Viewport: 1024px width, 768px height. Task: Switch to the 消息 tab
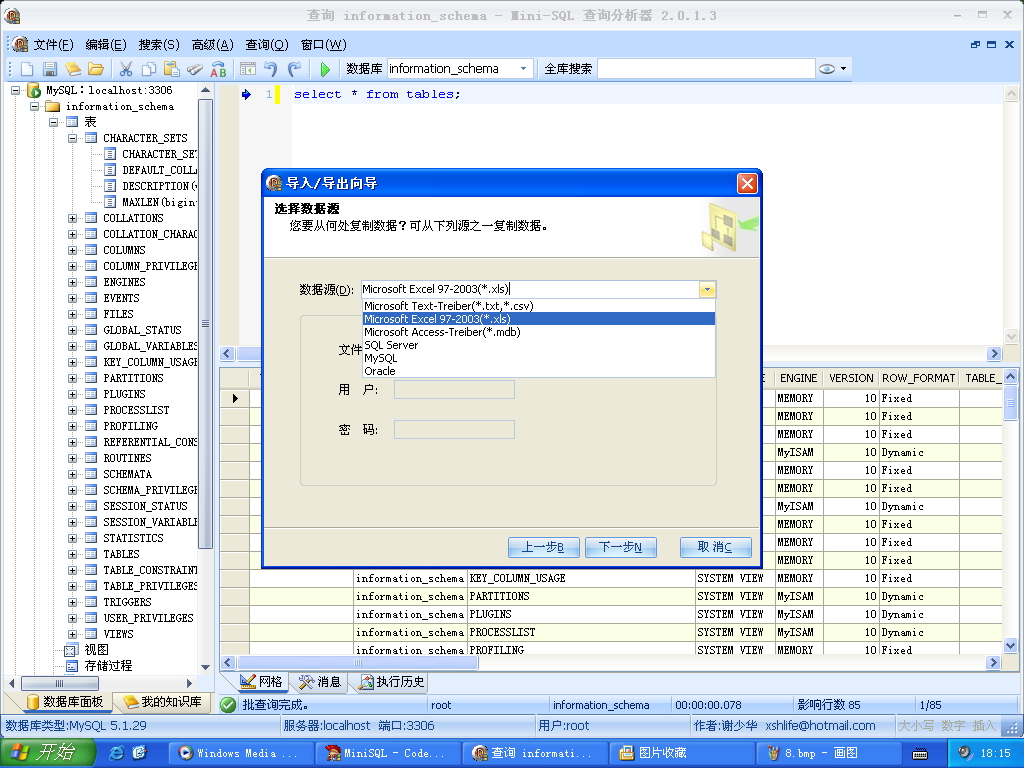coord(320,682)
